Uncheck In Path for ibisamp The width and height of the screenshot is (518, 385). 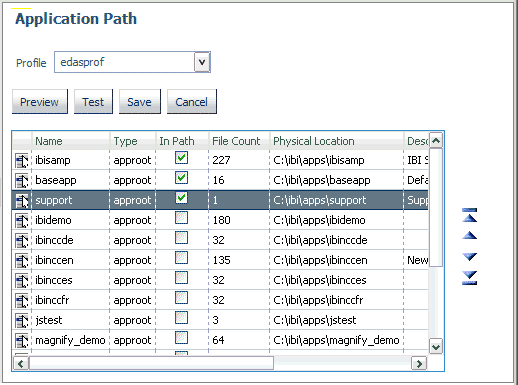coord(181,158)
